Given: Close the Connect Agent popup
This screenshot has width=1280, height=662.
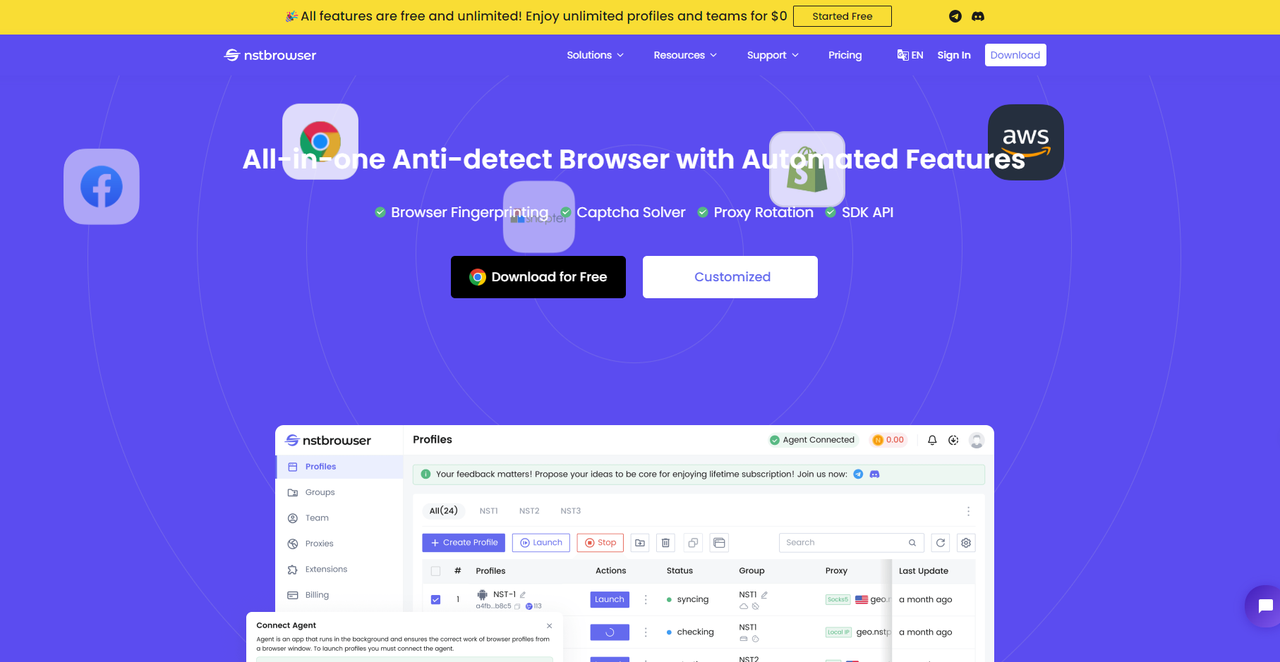Looking at the screenshot, I should (549, 626).
